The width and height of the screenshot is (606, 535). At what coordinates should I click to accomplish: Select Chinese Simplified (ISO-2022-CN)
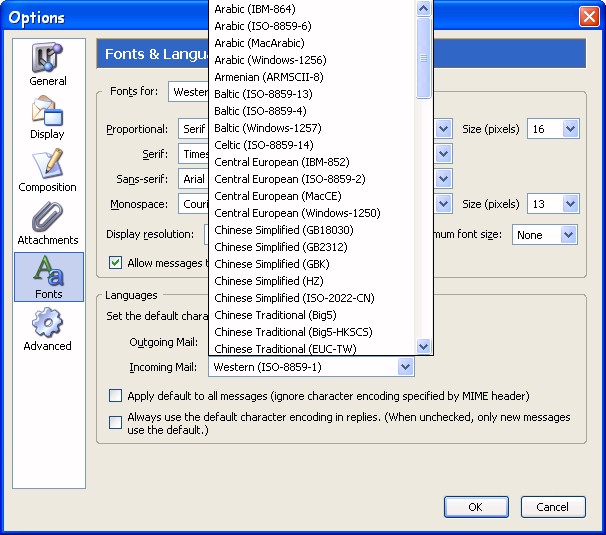[x=312, y=298]
